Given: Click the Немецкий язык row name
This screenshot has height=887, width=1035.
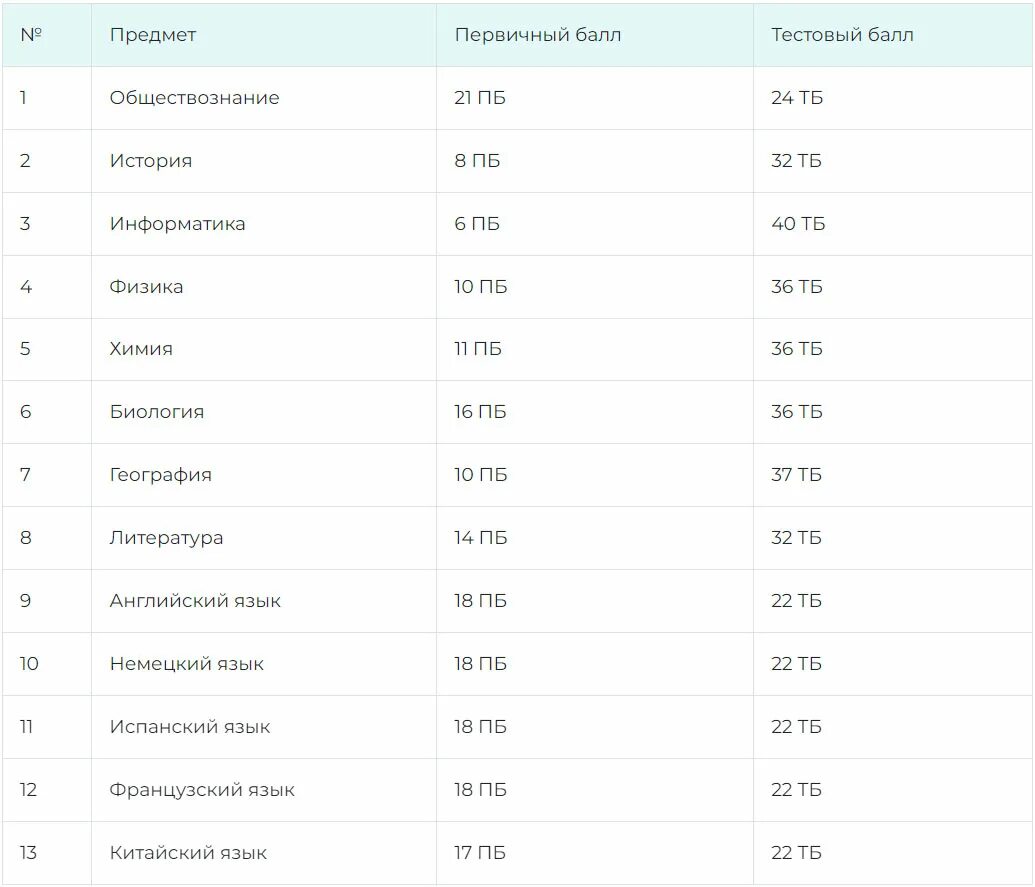Looking at the screenshot, I should click(186, 664).
